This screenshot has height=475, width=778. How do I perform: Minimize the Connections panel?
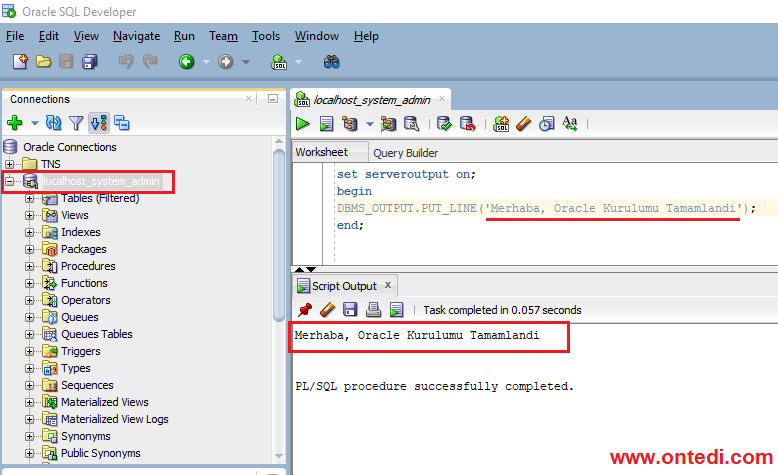point(273,99)
